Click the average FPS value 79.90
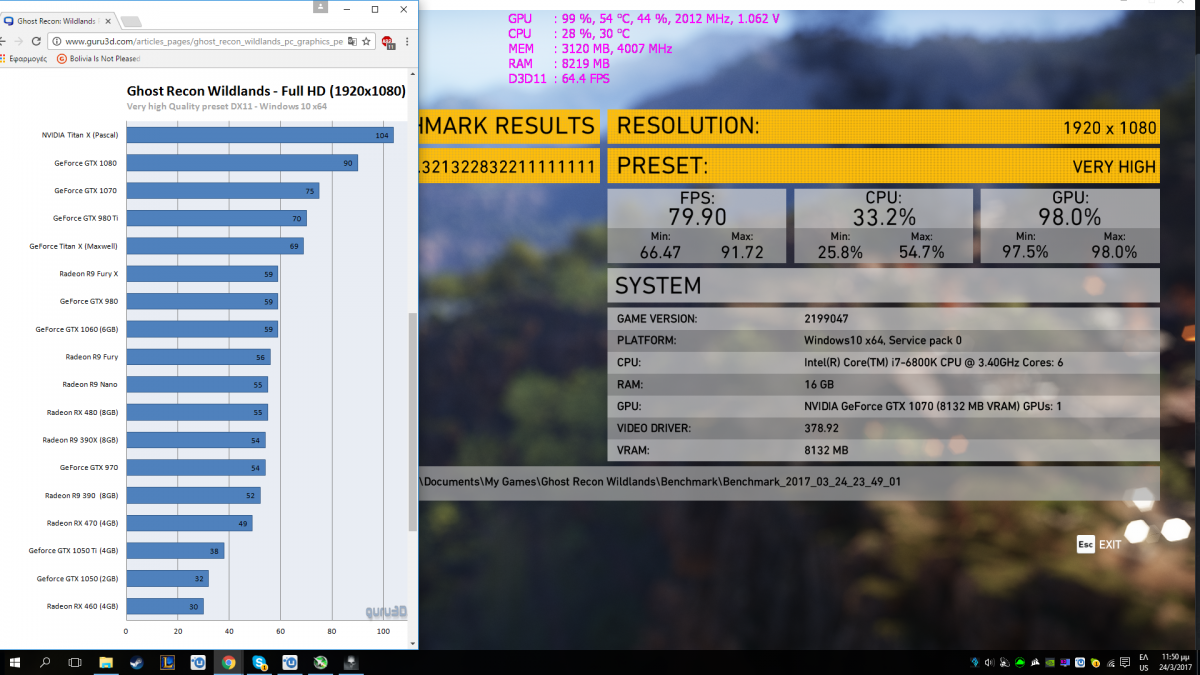Viewport: 1200px width, 675px height. click(697, 217)
